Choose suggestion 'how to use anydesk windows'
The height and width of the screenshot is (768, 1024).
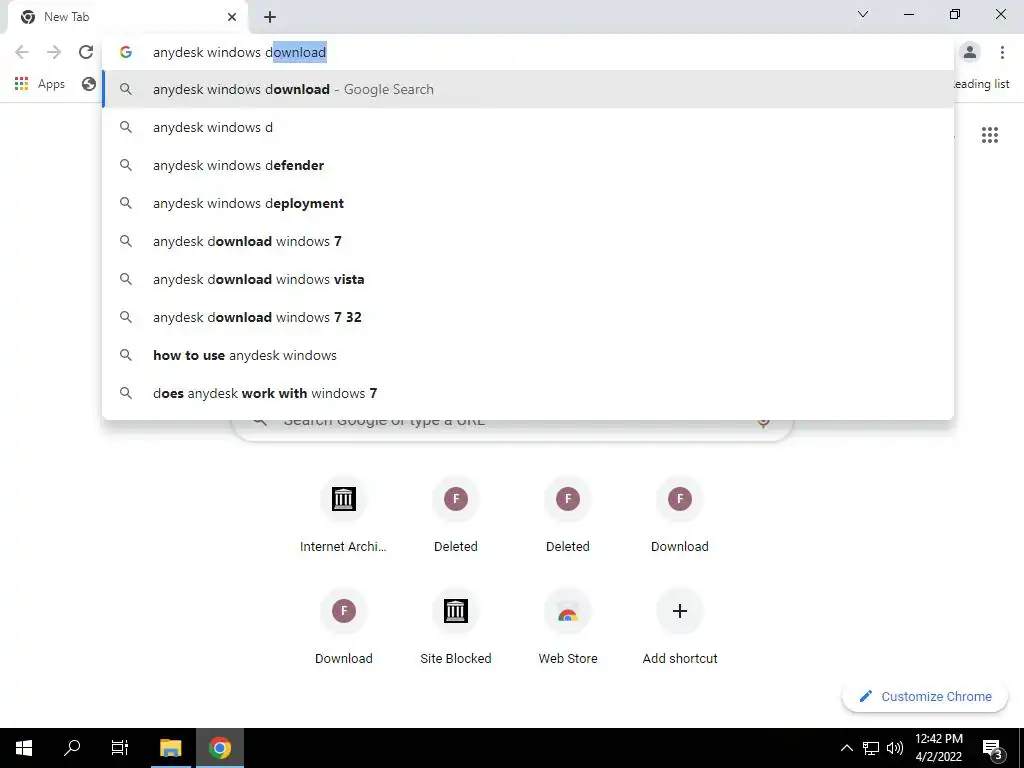pos(528,355)
